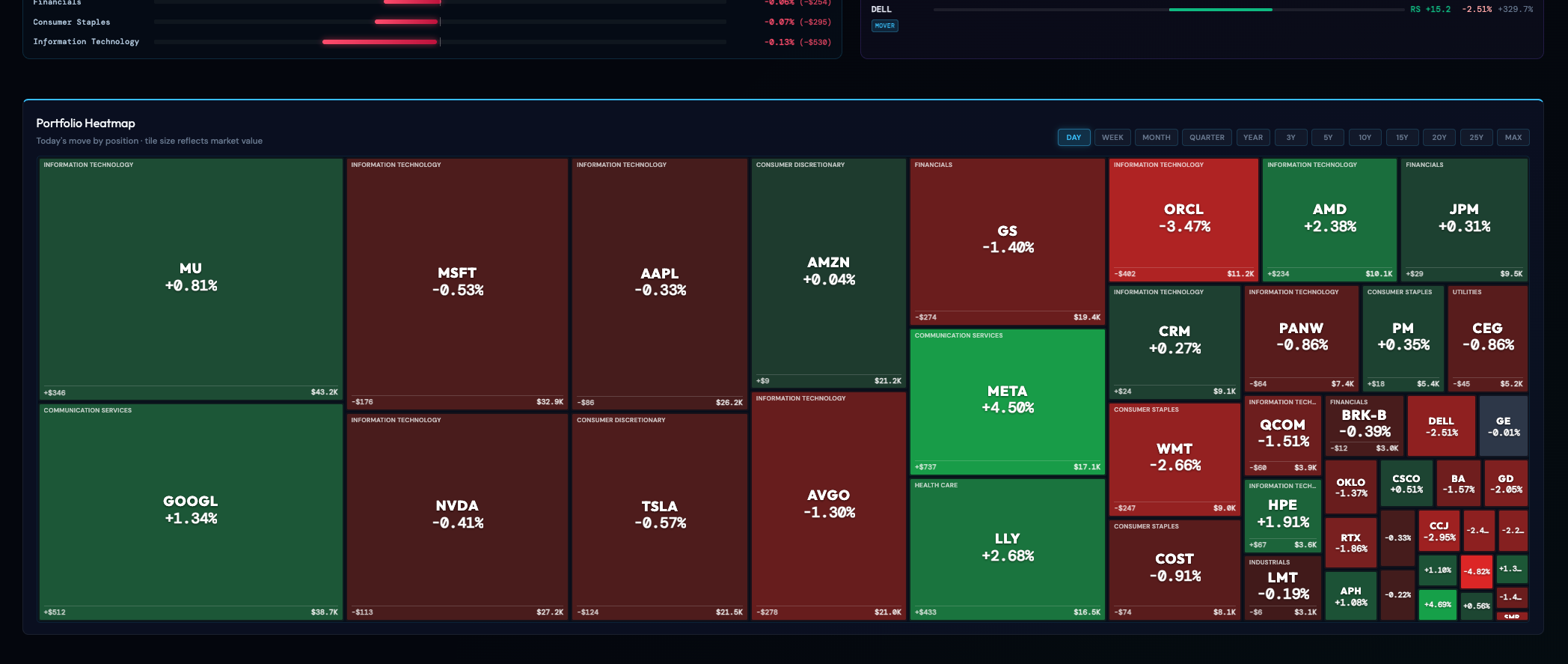This screenshot has height=664, width=1568.
Task: Open the GE heatmap tile
Action: pyautogui.click(x=1503, y=426)
